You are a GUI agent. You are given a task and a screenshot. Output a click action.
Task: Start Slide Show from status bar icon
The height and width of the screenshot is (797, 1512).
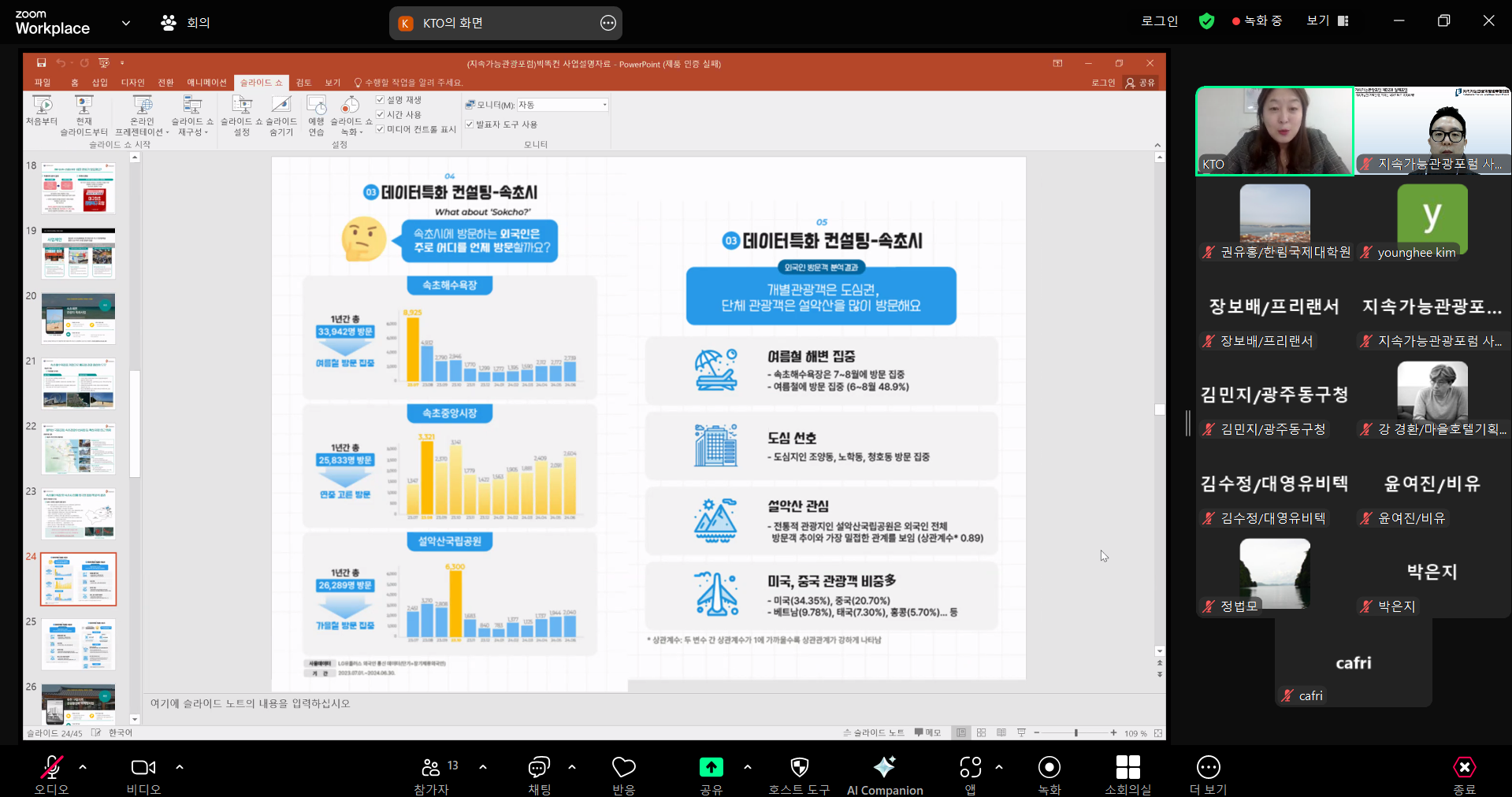[1022, 733]
